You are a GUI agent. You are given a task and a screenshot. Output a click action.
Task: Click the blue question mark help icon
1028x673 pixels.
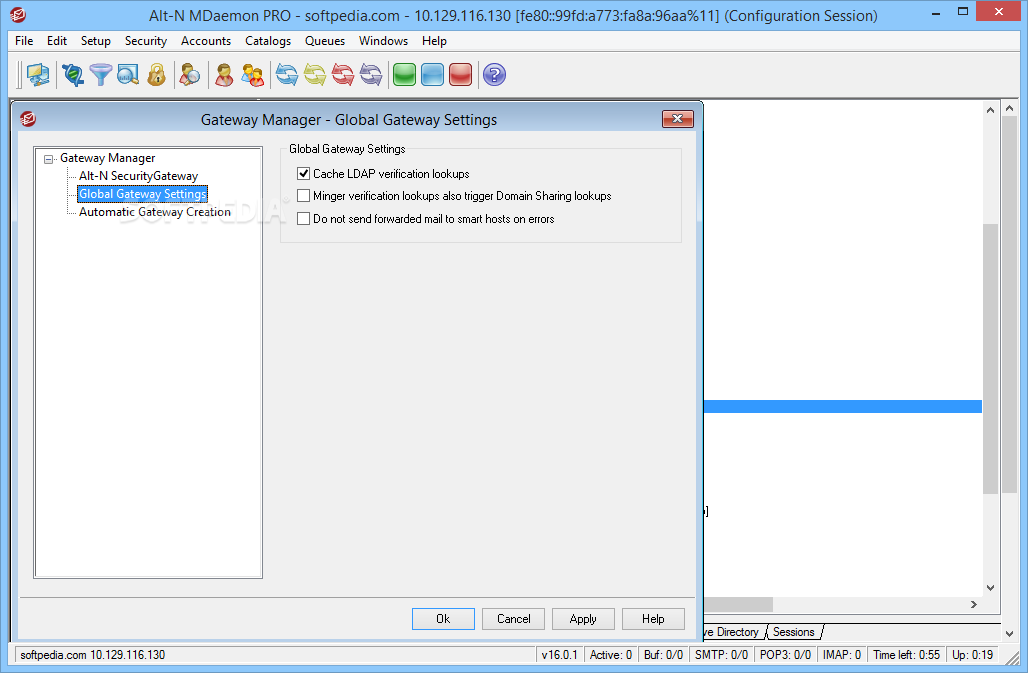click(x=494, y=75)
